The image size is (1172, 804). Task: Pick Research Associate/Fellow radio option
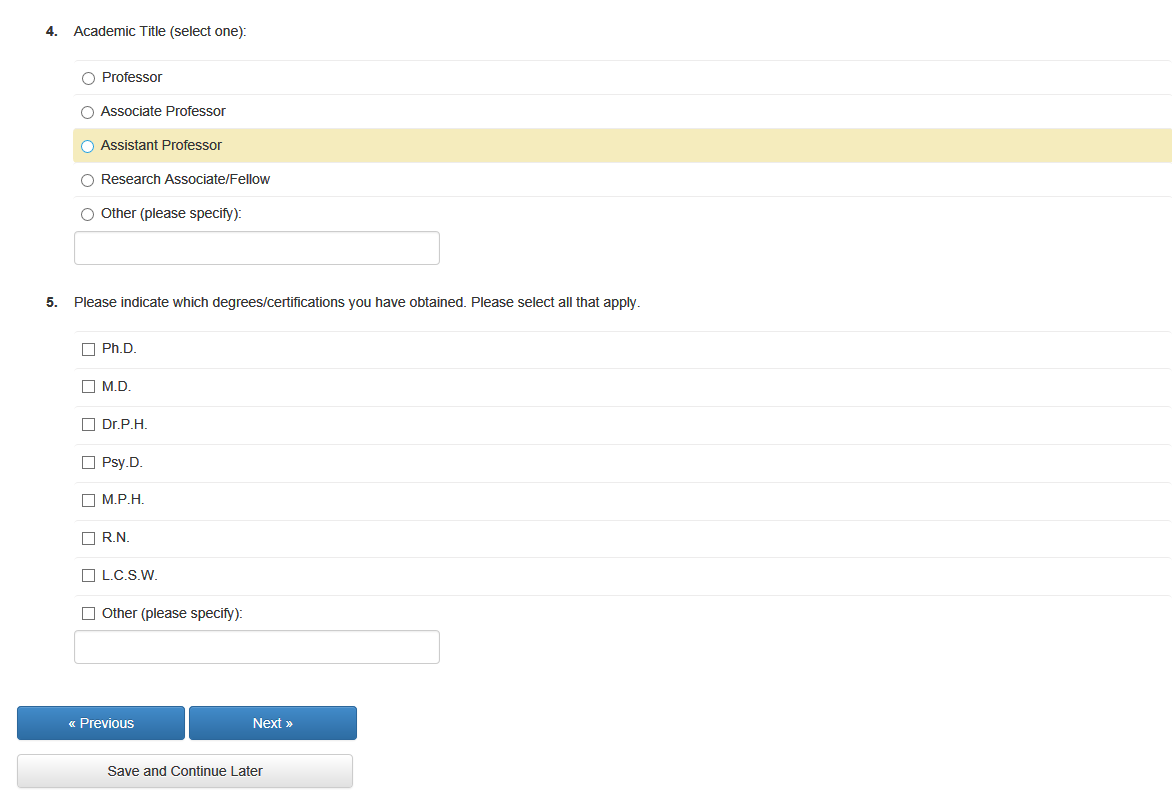(x=88, y=180)
